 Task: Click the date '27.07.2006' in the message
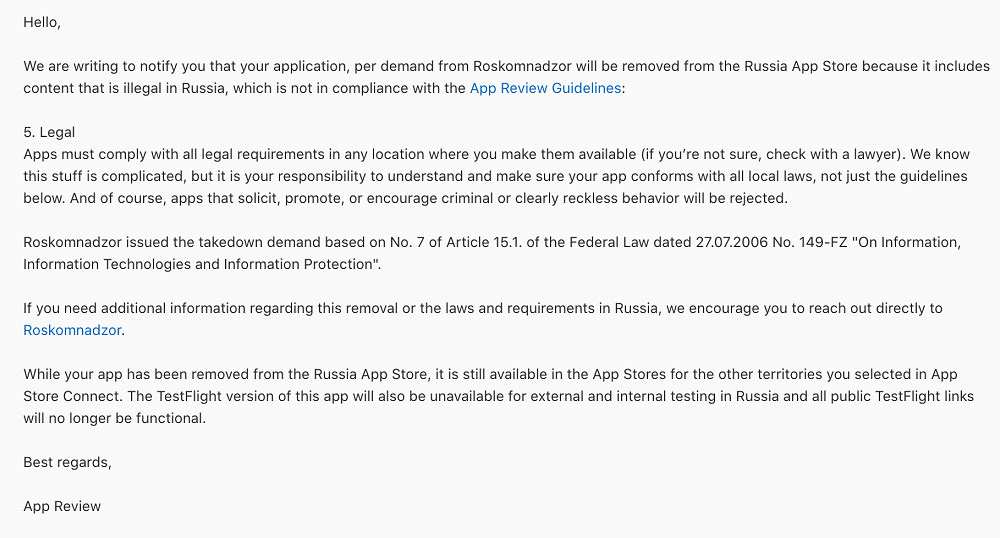732,242
